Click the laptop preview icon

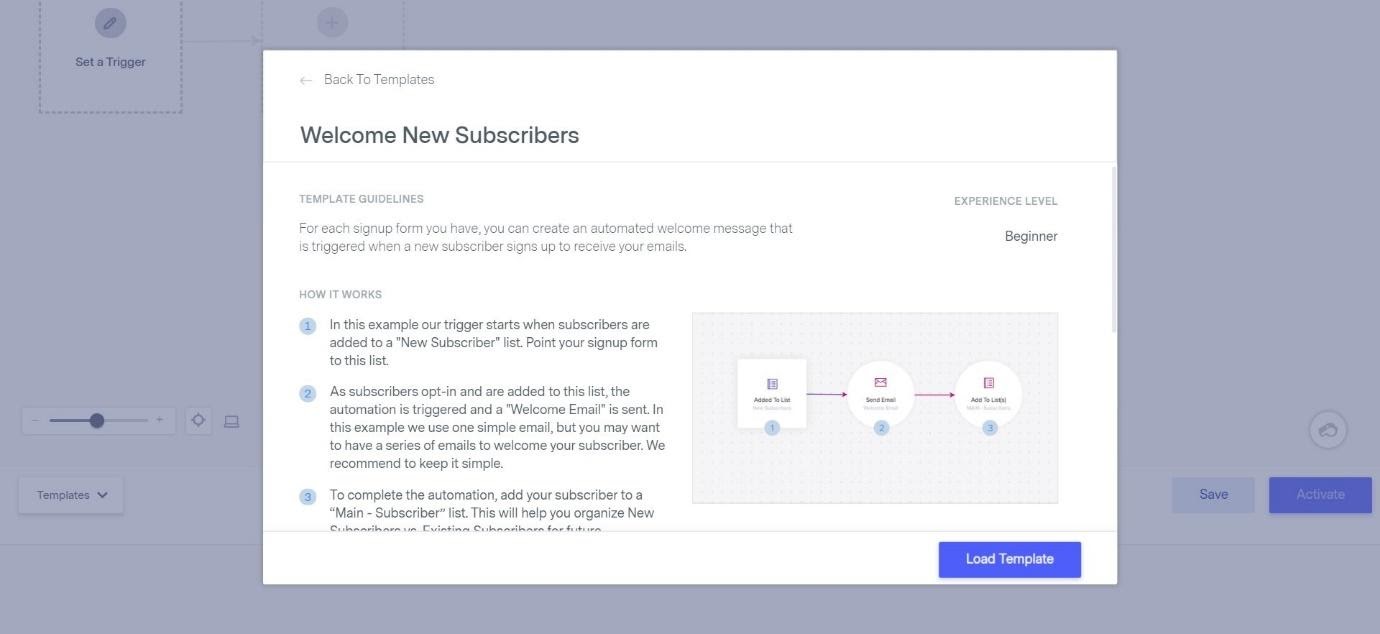click(x=231, y=421)
